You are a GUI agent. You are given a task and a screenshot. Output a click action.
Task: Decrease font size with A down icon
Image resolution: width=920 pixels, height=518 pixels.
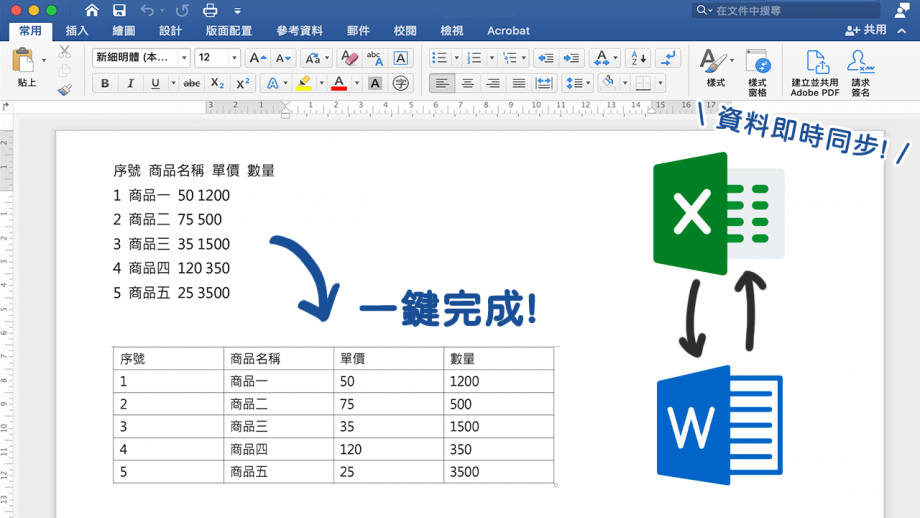point(283,57)
